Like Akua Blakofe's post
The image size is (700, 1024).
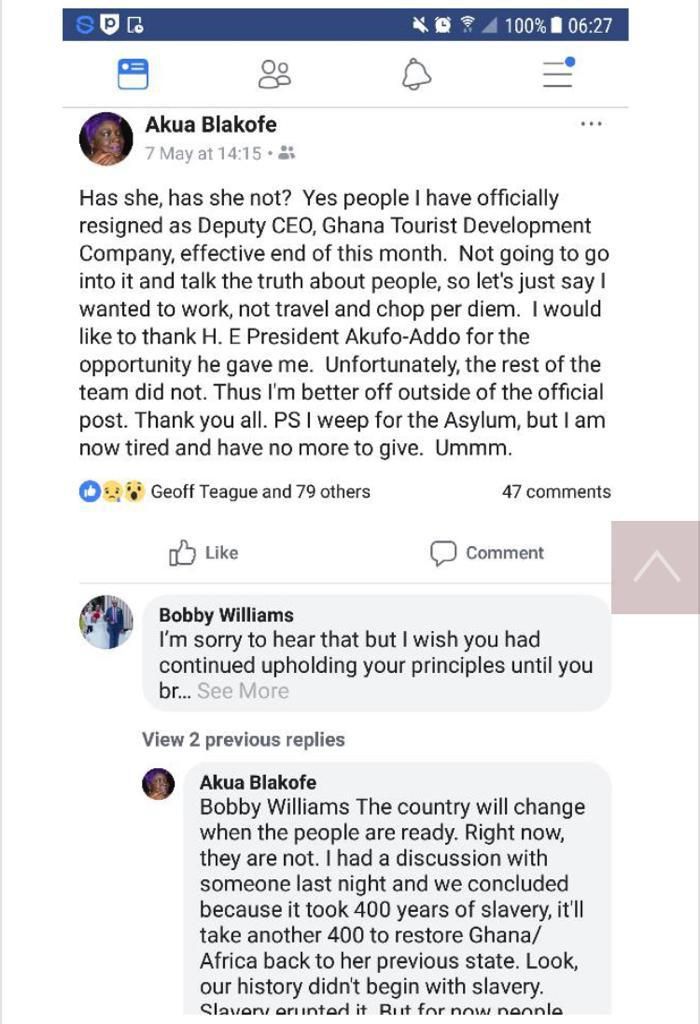point(204,552)
